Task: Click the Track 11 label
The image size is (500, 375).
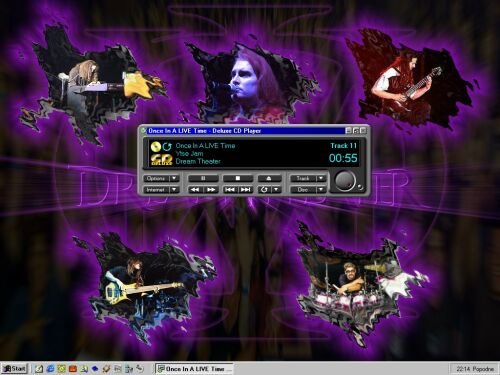Action: pos(344,146)
